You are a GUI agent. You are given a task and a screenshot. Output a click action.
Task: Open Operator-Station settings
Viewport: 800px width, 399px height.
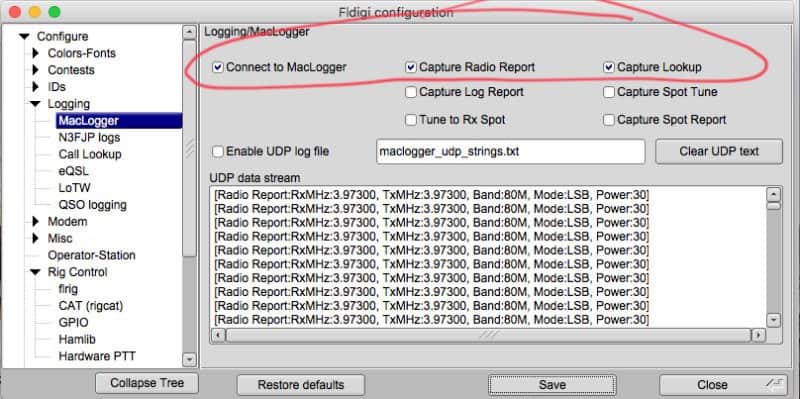tap(92, 255)
